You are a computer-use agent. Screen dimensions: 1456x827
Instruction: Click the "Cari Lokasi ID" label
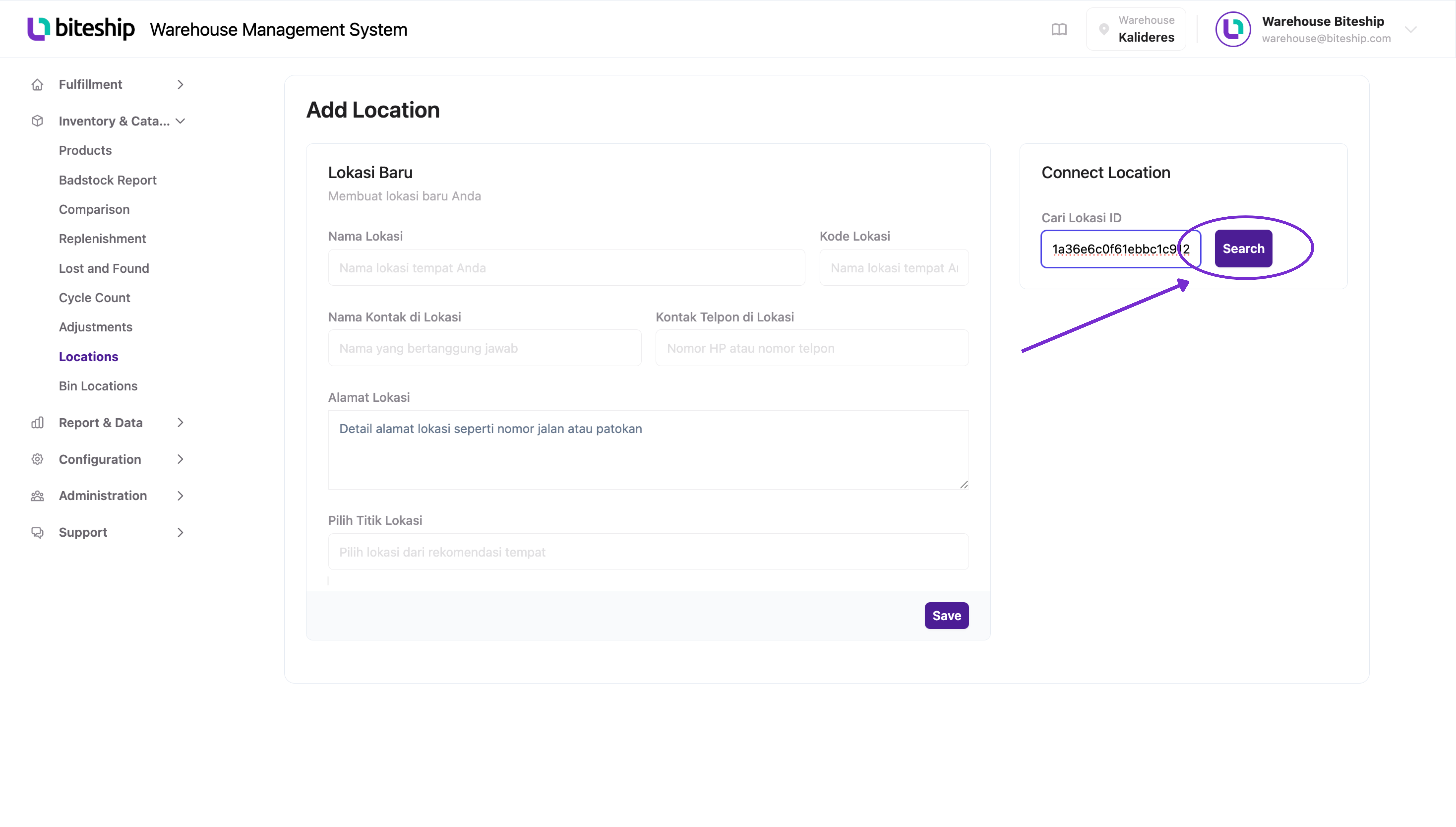1081,218
